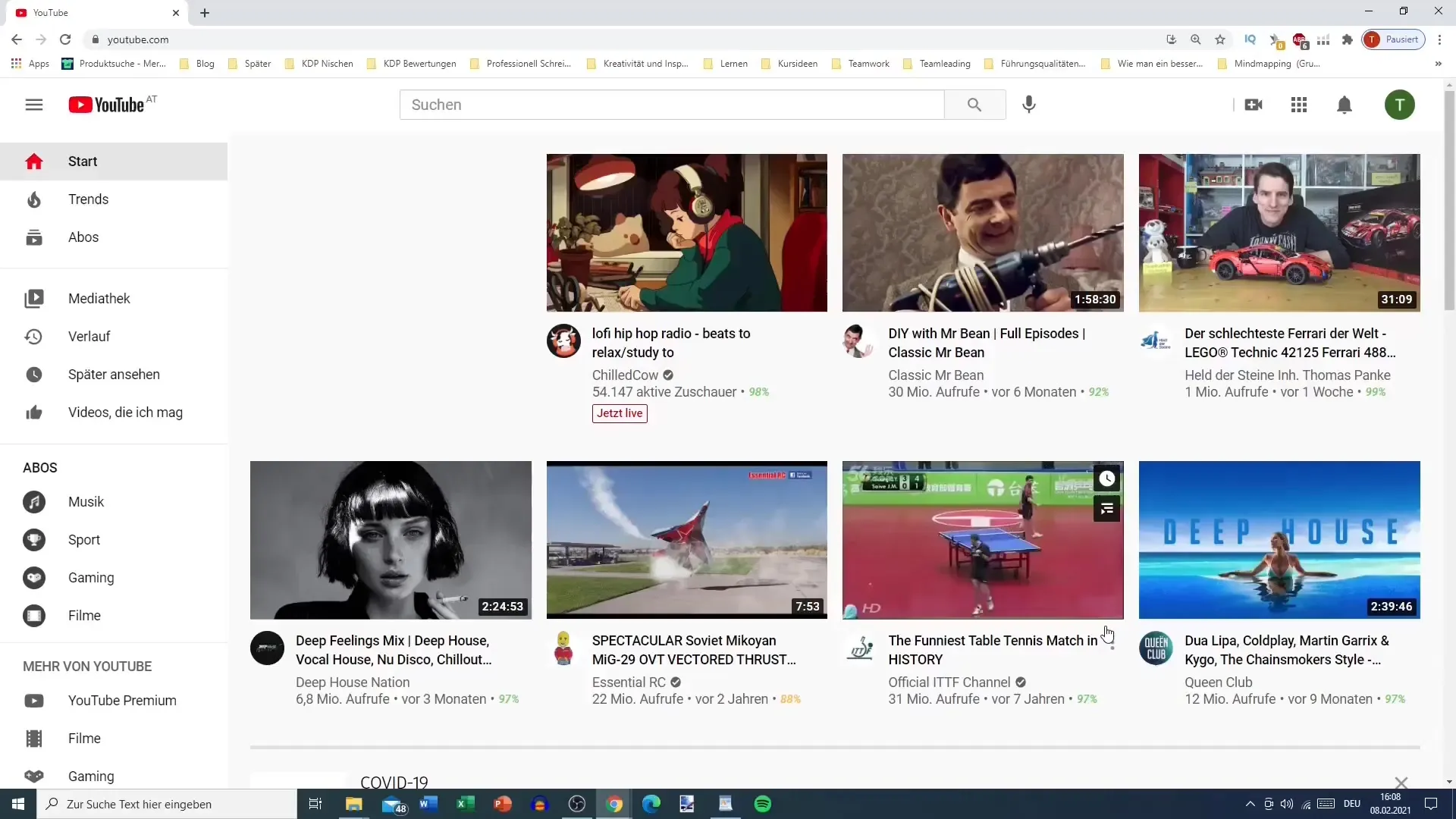Click the Jetzt live badge
The width and height of the screenshot is (1456, 819).
pos(620,413)
